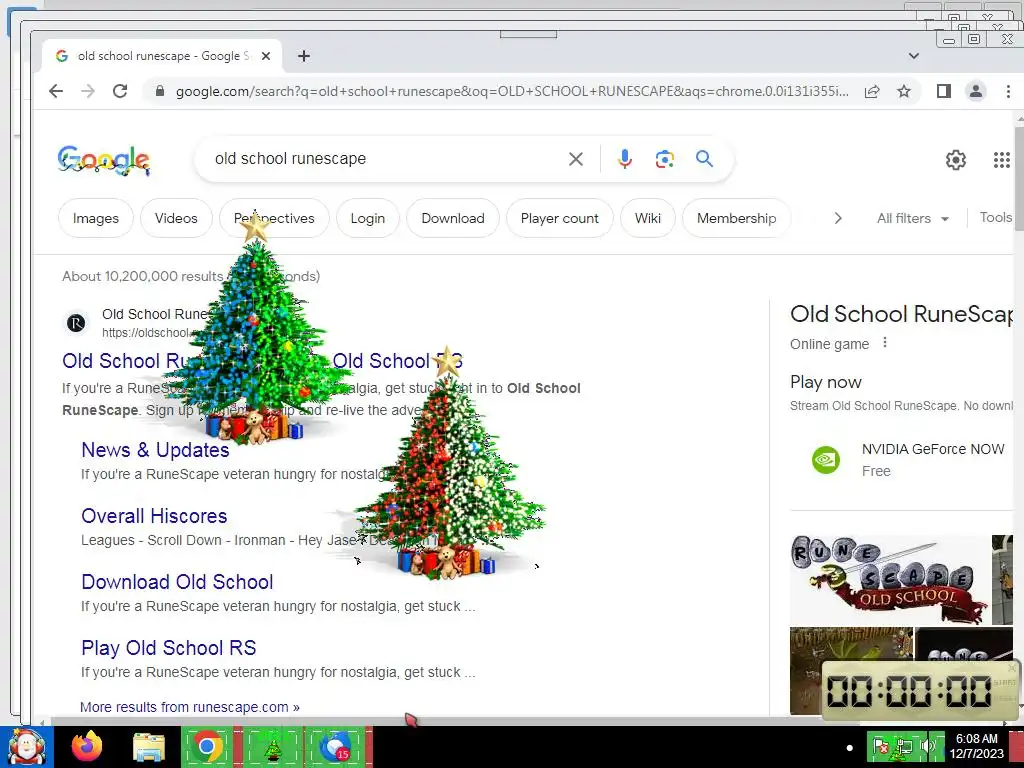Select the Player count chip

pyautogui.click(x=560, y=218)
